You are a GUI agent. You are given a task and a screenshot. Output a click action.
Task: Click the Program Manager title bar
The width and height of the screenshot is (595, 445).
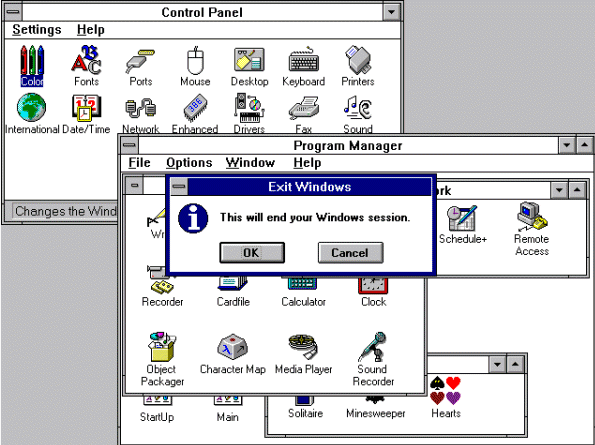coord(348,145)
